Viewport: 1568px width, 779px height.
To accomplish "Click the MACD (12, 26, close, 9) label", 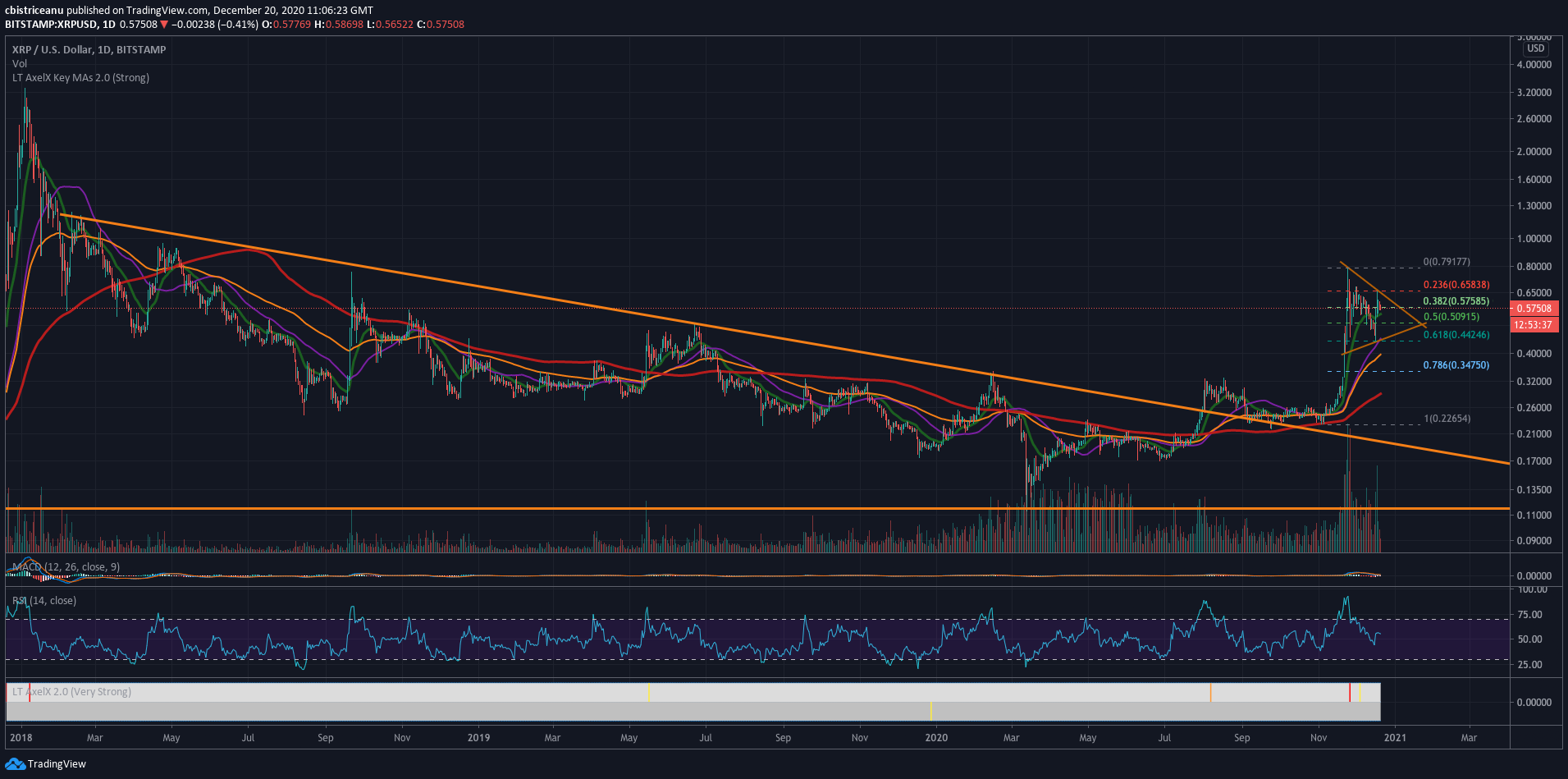I will [x=66, y=567].
